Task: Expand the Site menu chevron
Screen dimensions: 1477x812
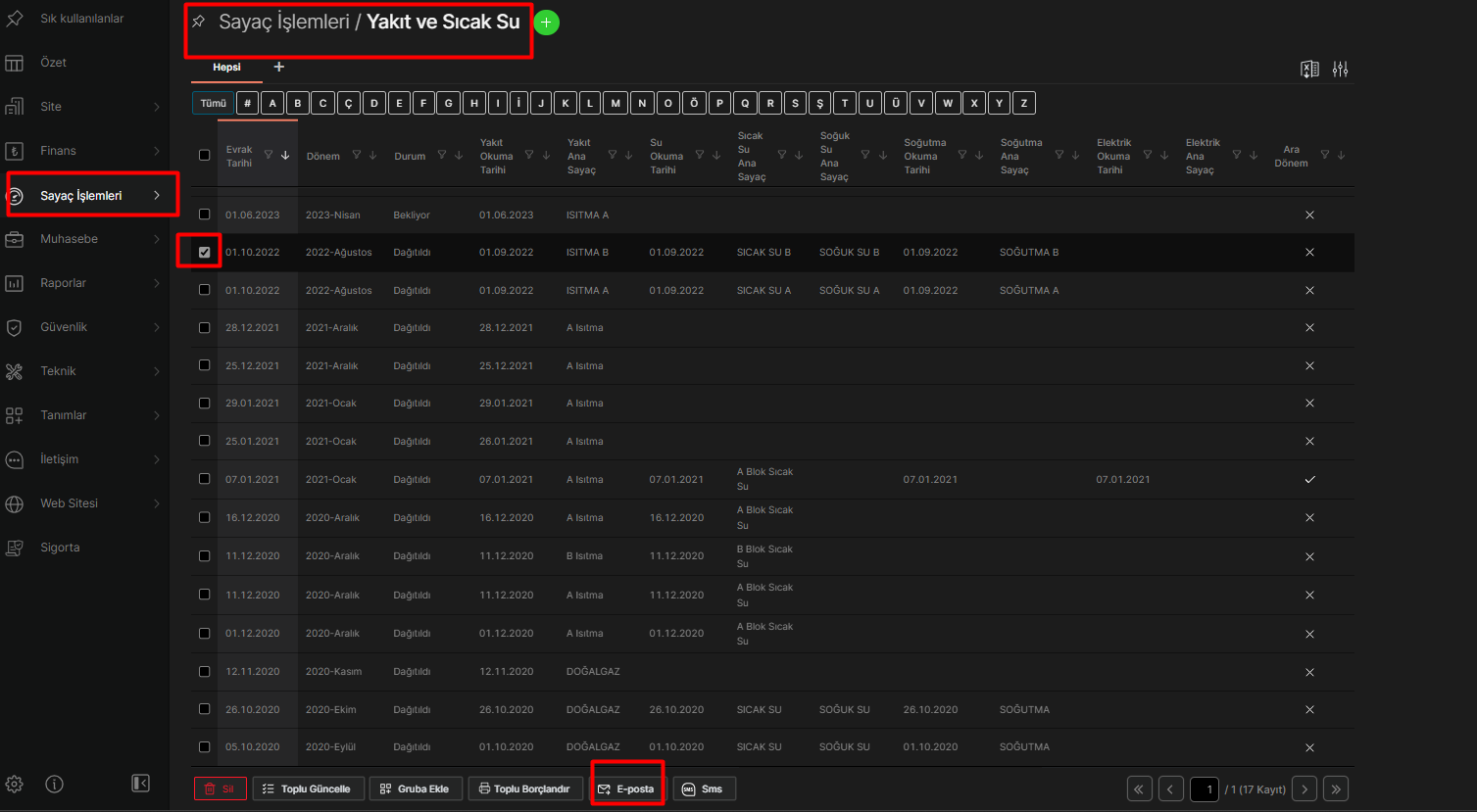Action: coord(157,107)
